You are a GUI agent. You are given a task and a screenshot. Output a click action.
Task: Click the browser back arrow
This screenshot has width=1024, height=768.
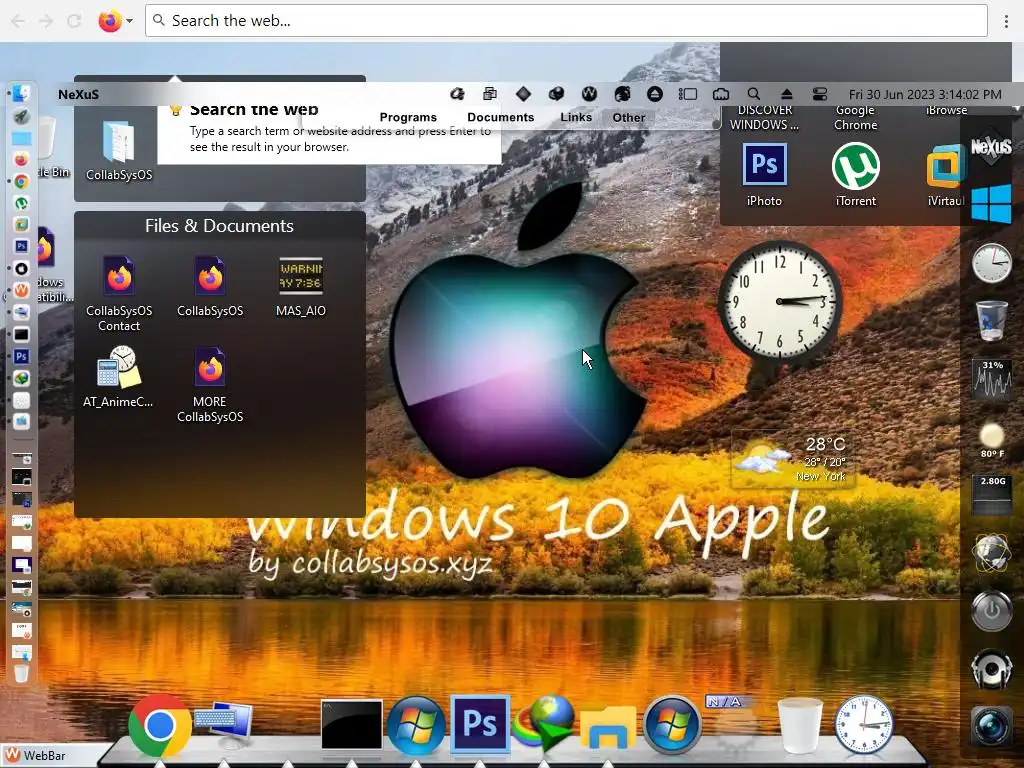[x=18, y=21]
